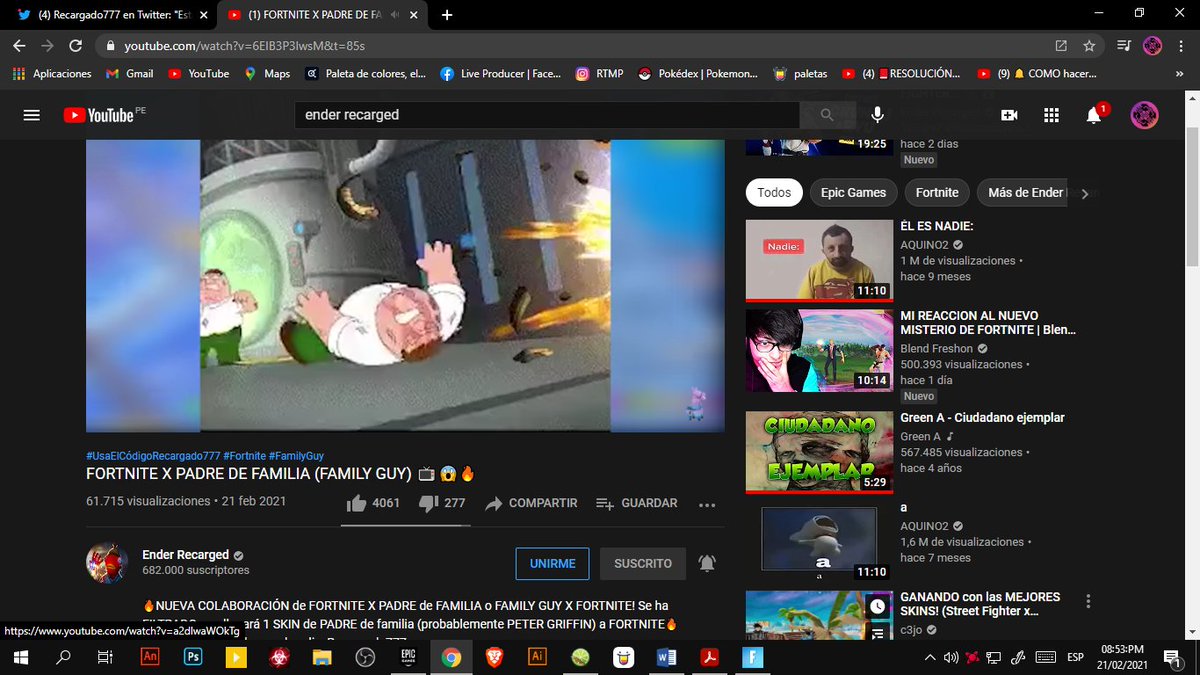Click the search magnifier button
Image resolution: width=1200 pixels, height=675 pixels.
(826, 115)
